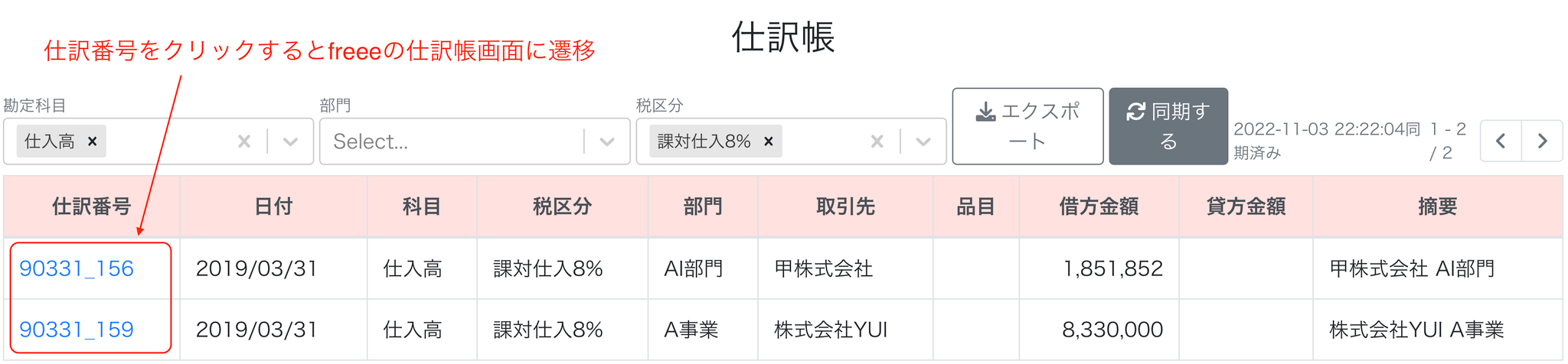This screenshot has height=364, width=1568.
Task: Expand the 勘定科目 dropdown arrow
Action: pos(290,141)
